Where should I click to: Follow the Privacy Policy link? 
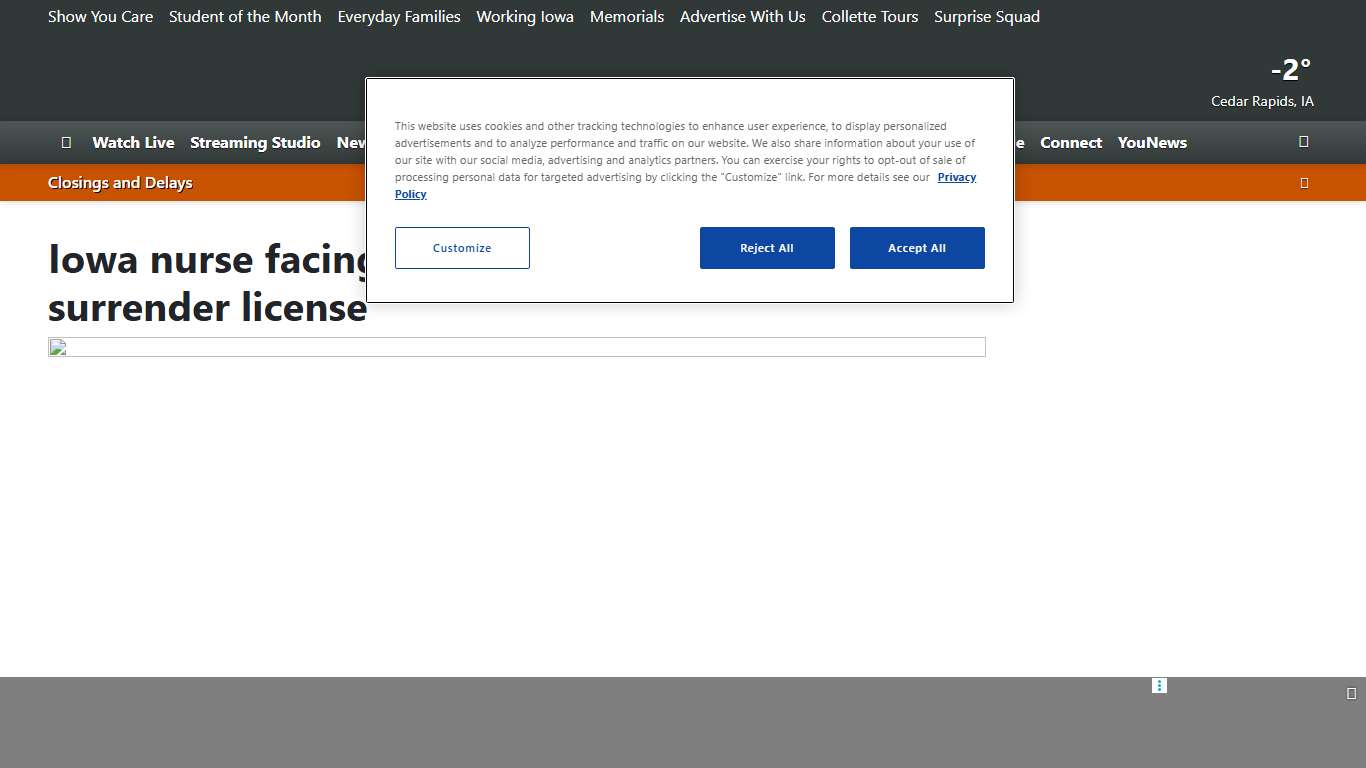[x=956, y=177]
